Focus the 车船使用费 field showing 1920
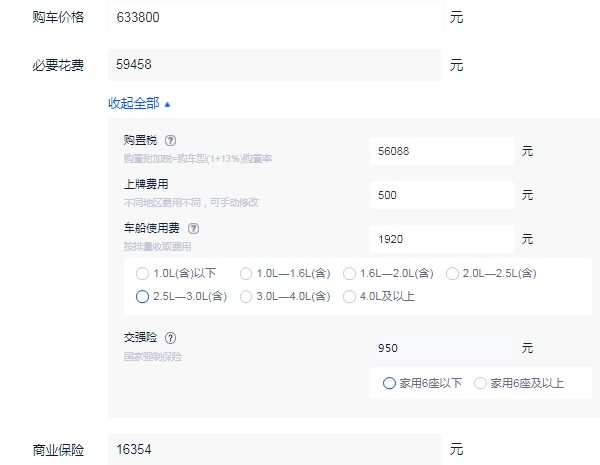 [x=440, y=239]
